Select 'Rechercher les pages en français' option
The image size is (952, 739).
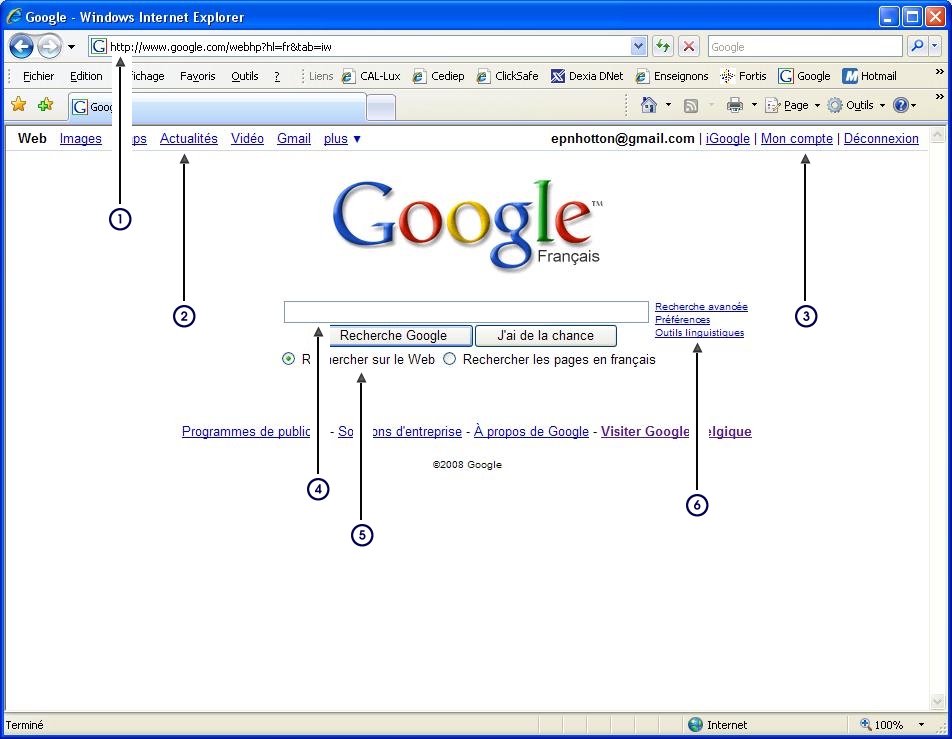pyautogui.click(x=450, y=359)
